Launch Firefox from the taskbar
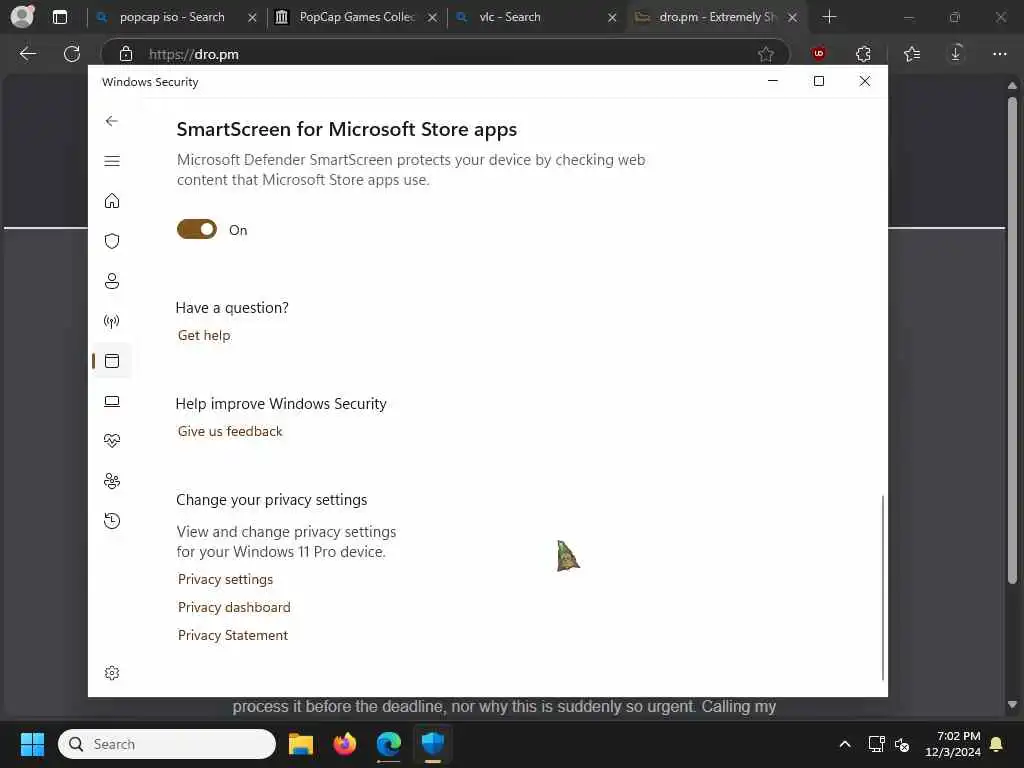1024x768 pixels. [345, 744]
